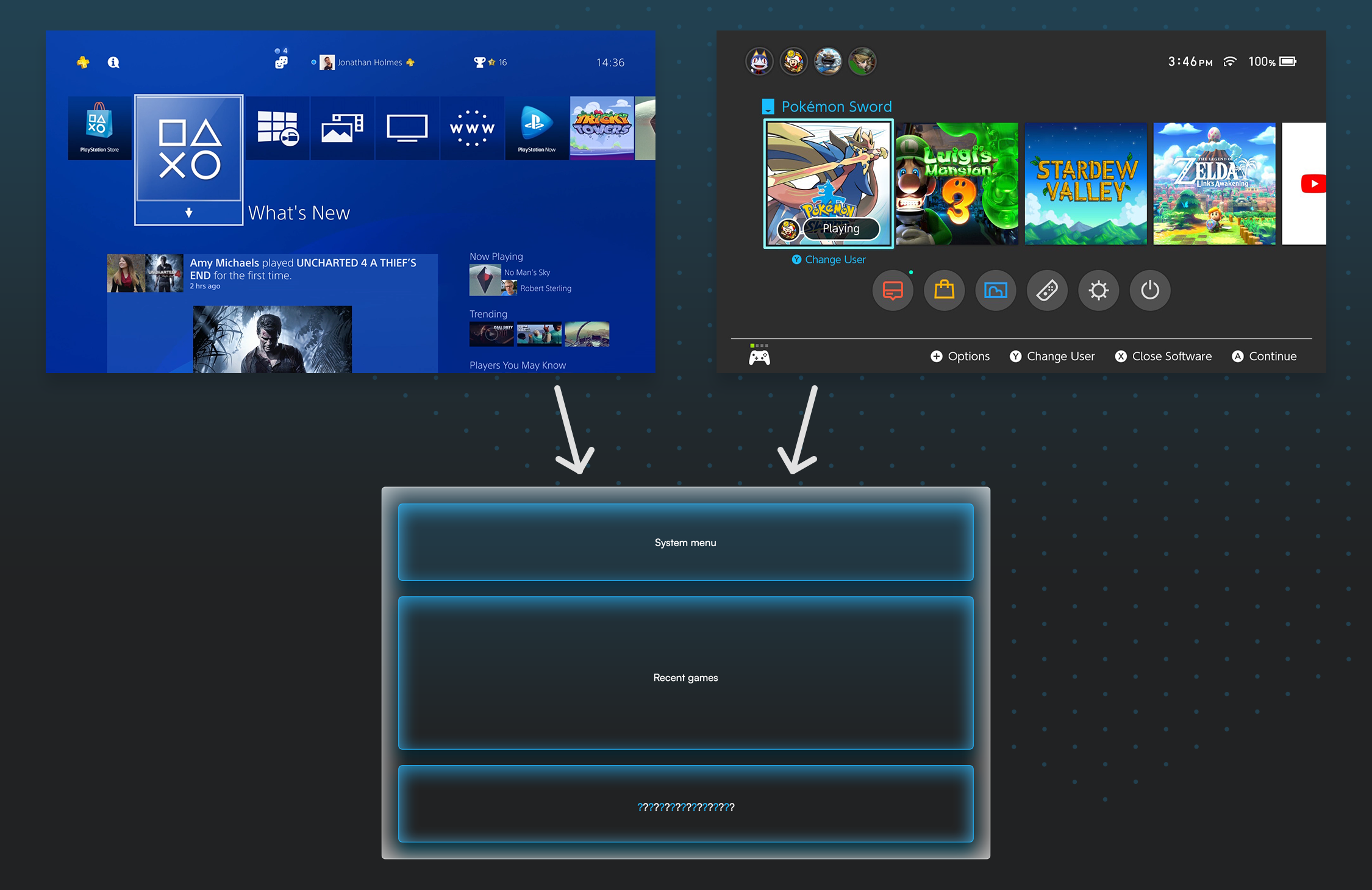
Task: Click Change User below Pokémon Sword
Action: coord(829,260)
